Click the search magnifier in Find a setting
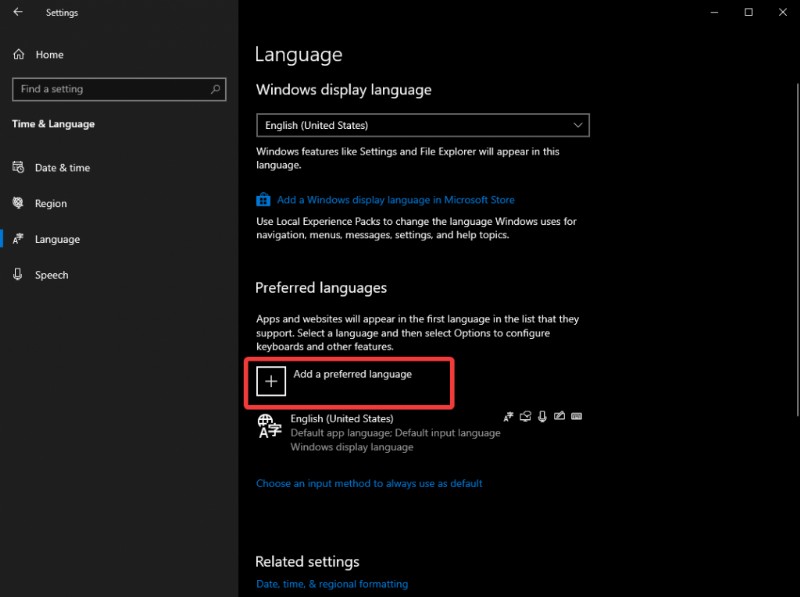The height and width of the screenshot is (597, 800). [215, 89]
